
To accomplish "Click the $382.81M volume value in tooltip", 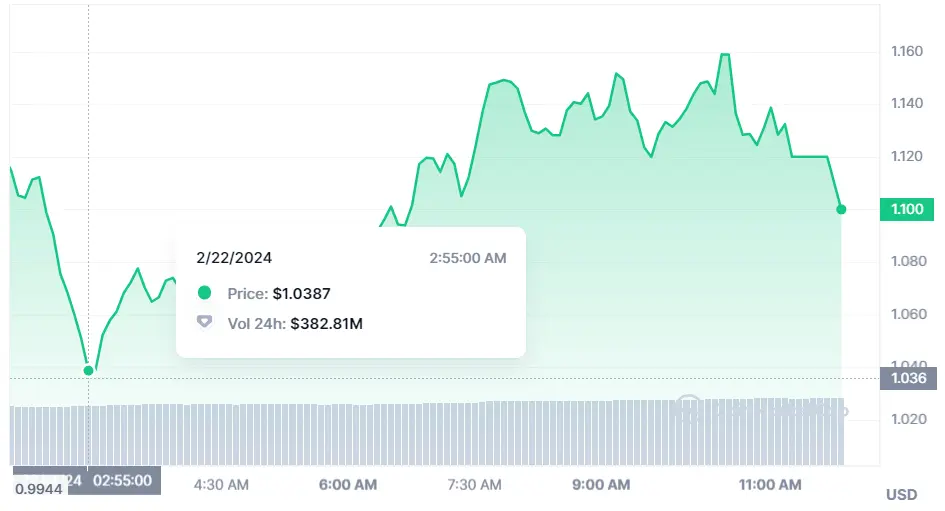I will click(325, 323).
